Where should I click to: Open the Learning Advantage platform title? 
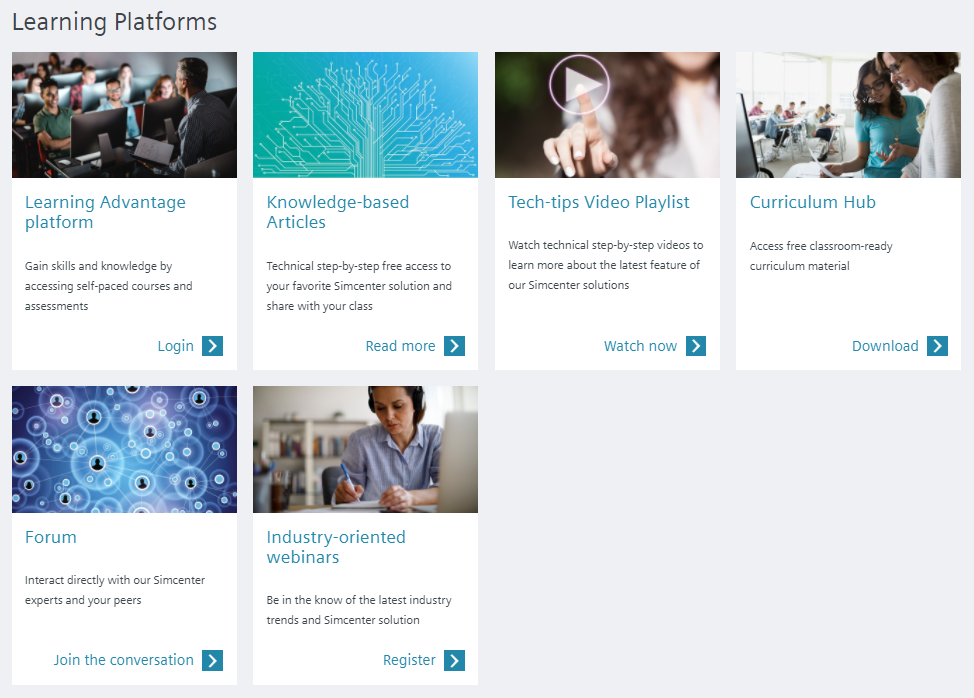tap(105, 212)
